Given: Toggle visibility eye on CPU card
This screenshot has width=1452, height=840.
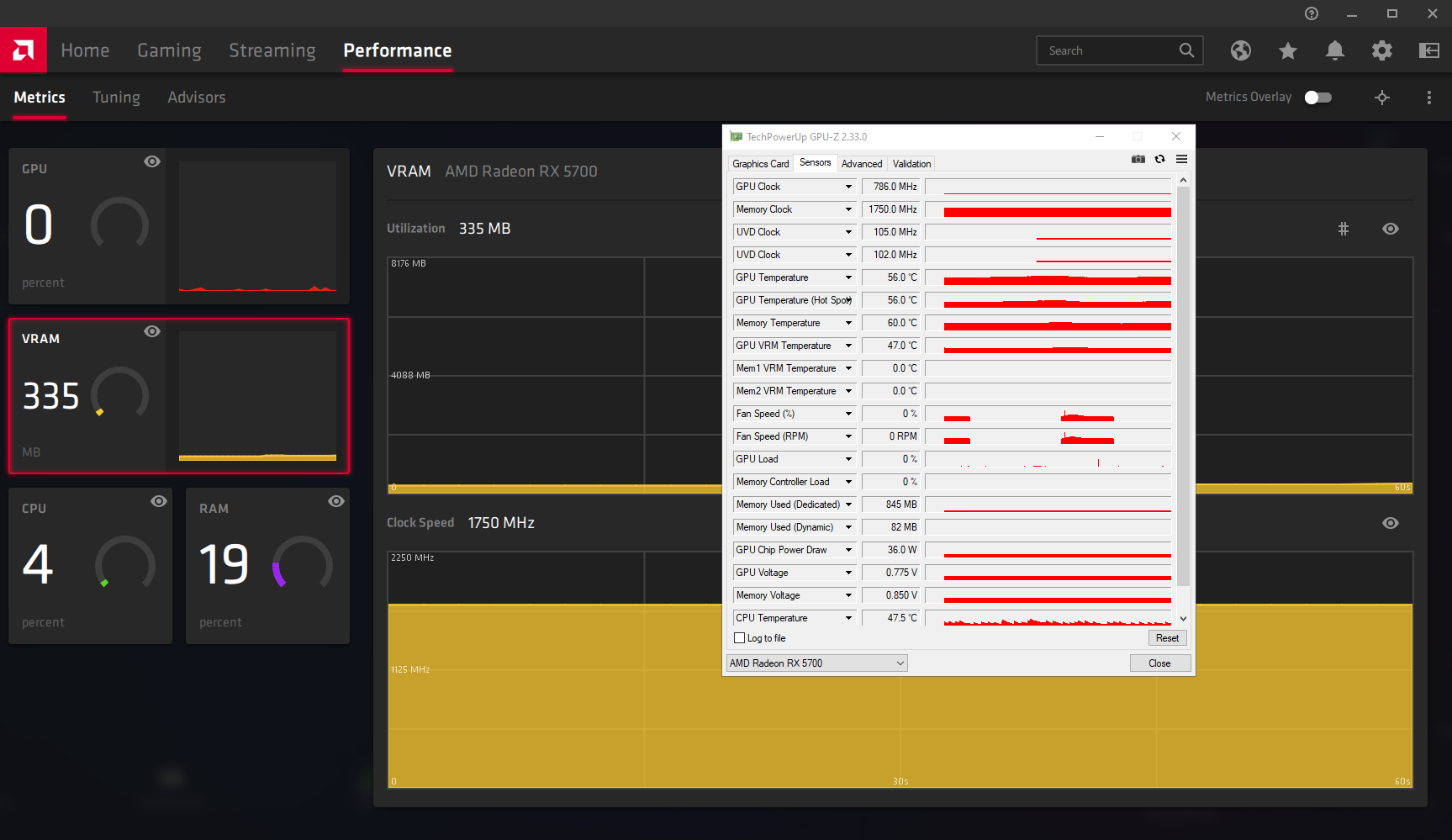Looking at the screenshot, I should (159, 501).
